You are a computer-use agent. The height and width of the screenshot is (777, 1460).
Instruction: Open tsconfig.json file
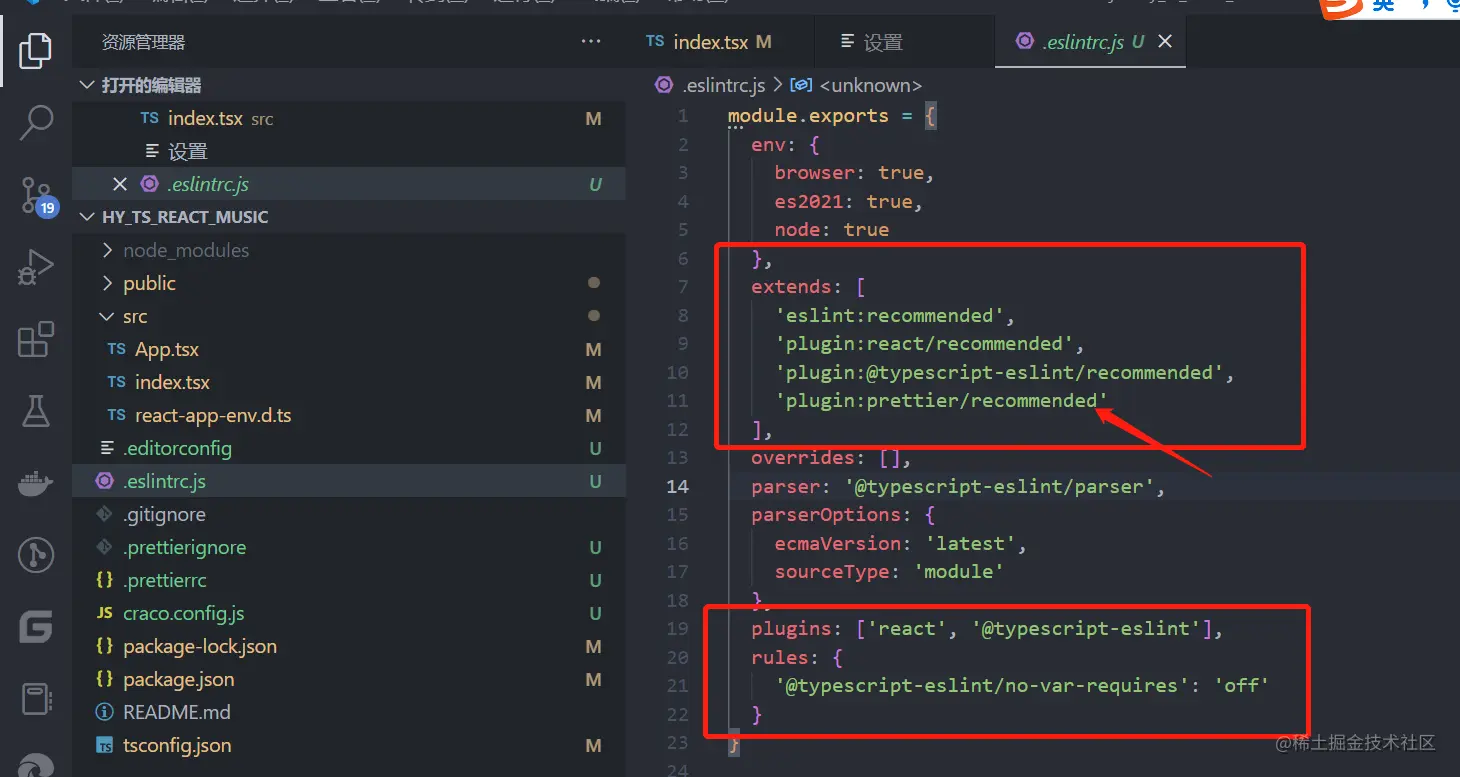click(349, 745)
